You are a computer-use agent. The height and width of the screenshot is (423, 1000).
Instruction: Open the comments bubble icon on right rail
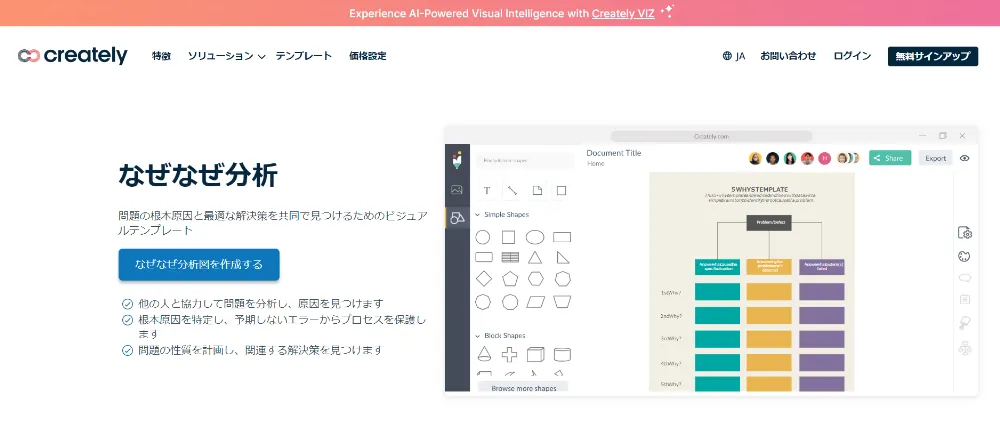[x=964, y=278]
